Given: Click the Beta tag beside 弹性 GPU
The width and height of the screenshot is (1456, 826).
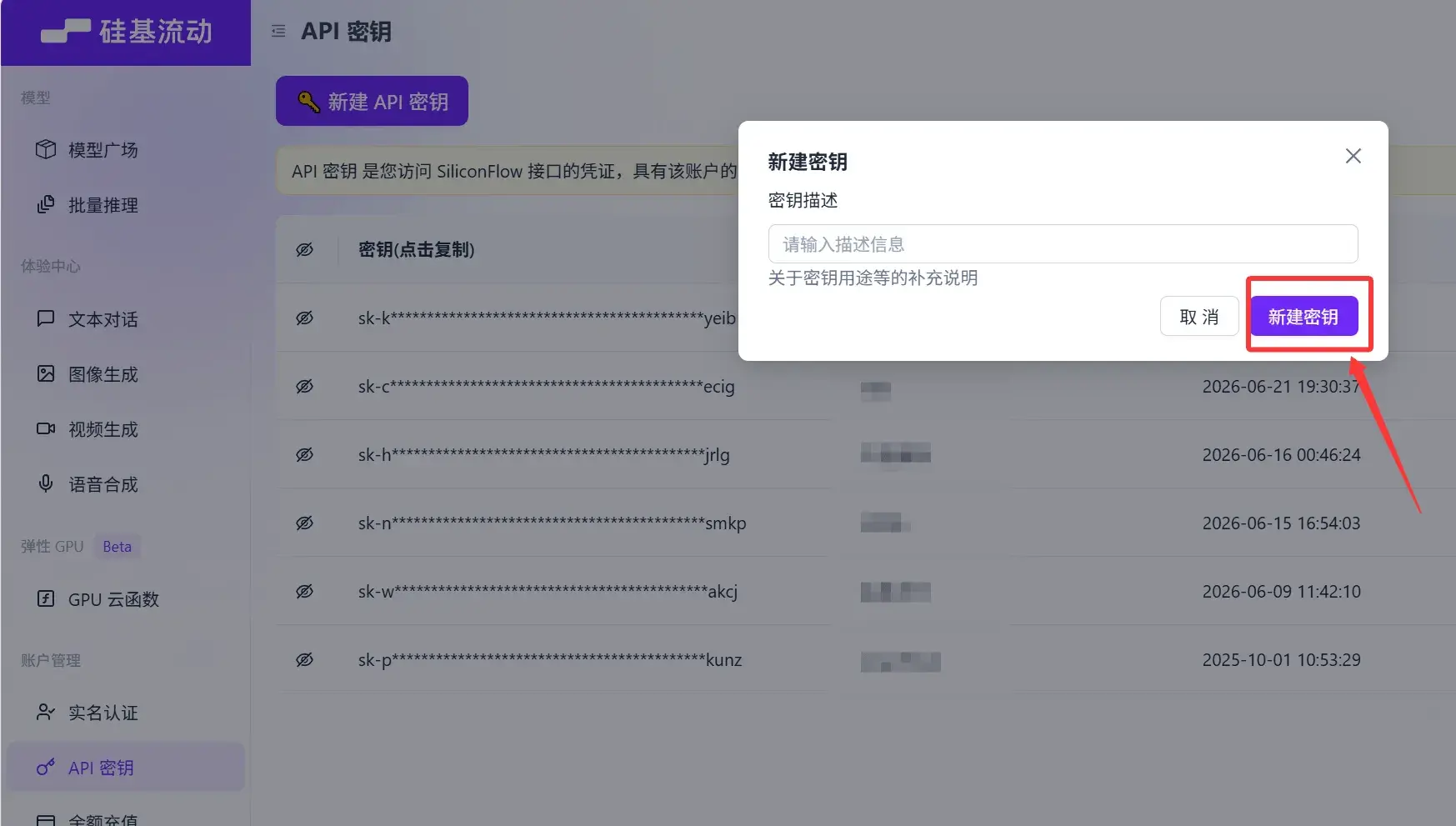Looking at the screenshot, I should point(118,547).
